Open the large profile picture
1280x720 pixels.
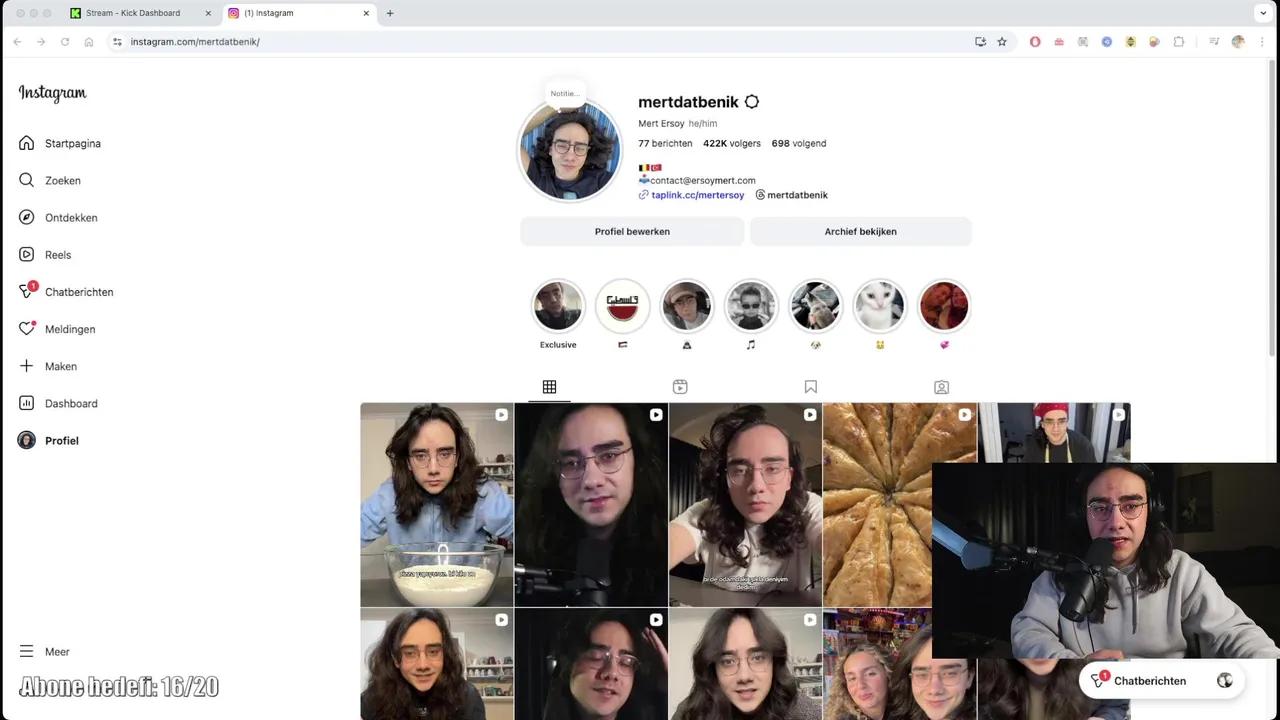point(569,150)
